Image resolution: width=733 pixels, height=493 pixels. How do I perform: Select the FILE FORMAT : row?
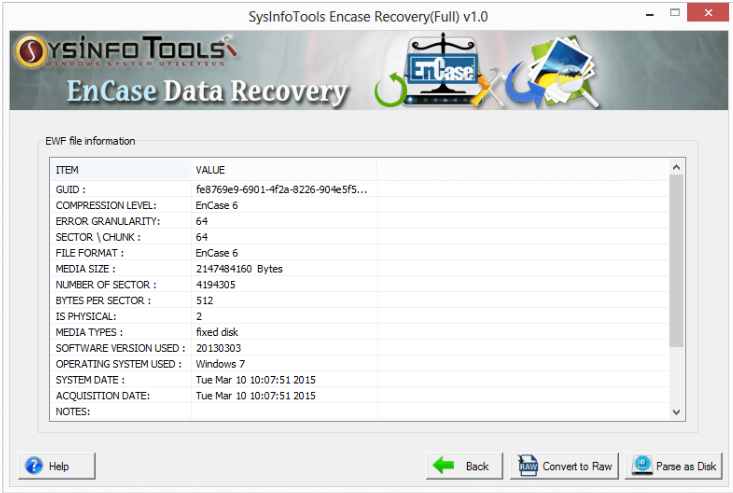point(359,253)
